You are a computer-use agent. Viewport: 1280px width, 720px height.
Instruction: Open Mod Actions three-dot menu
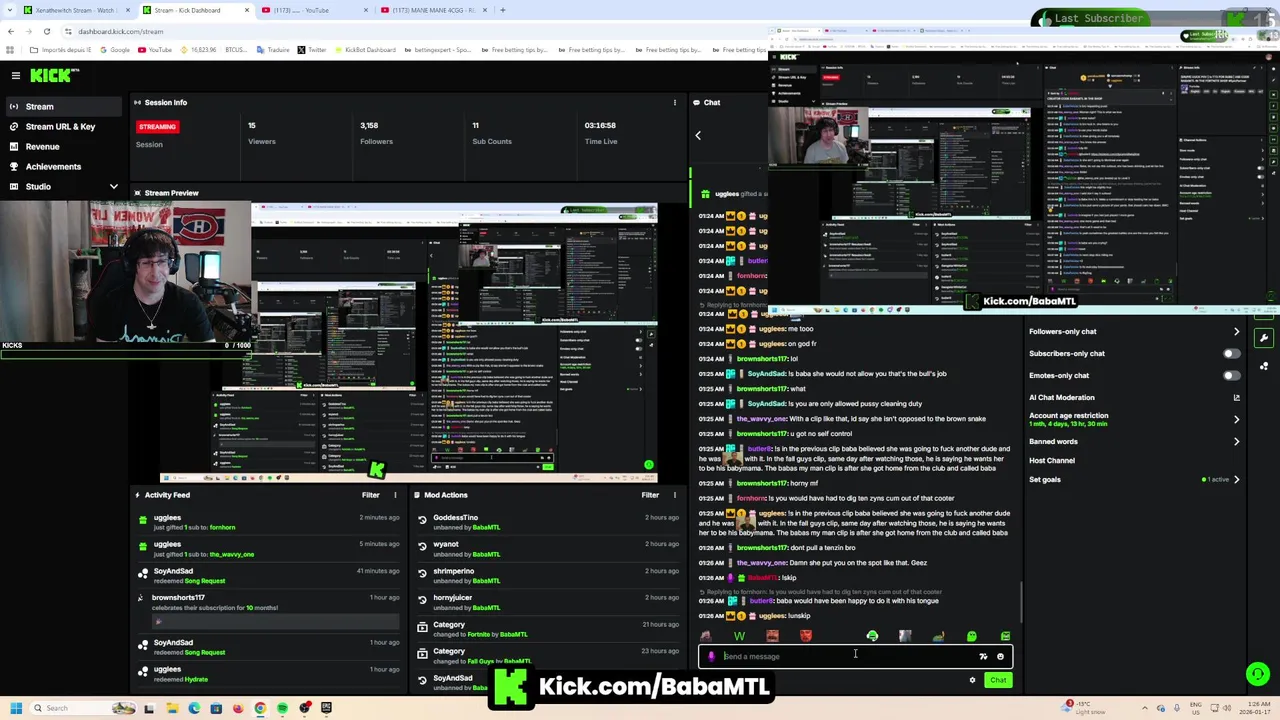[674, 495]
